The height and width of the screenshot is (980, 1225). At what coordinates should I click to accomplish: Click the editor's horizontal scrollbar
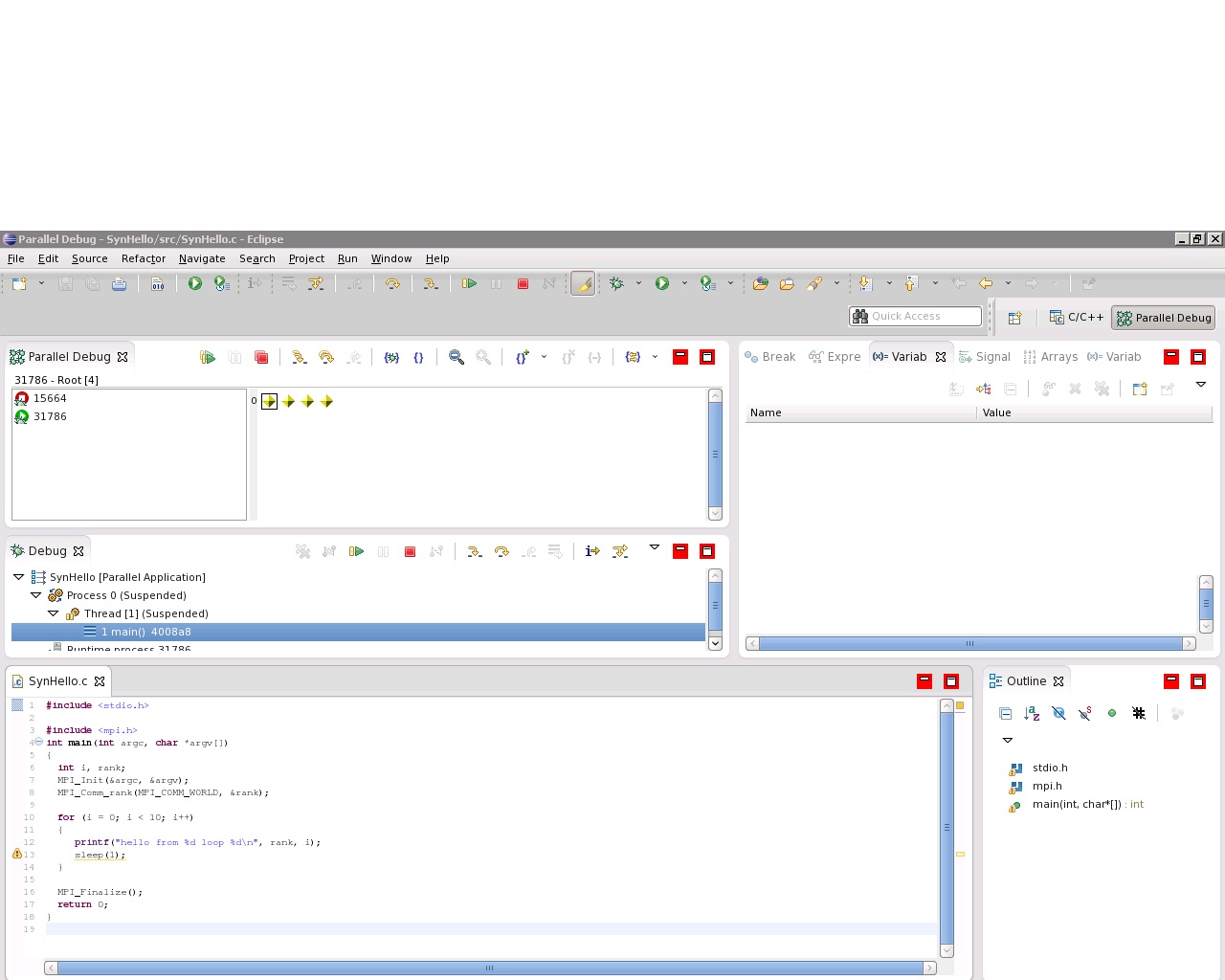(x=489, y=968)
